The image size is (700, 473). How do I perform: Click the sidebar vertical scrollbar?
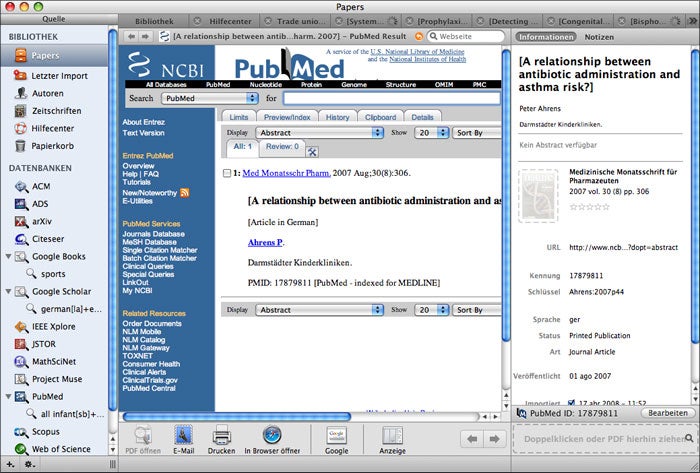112,219
